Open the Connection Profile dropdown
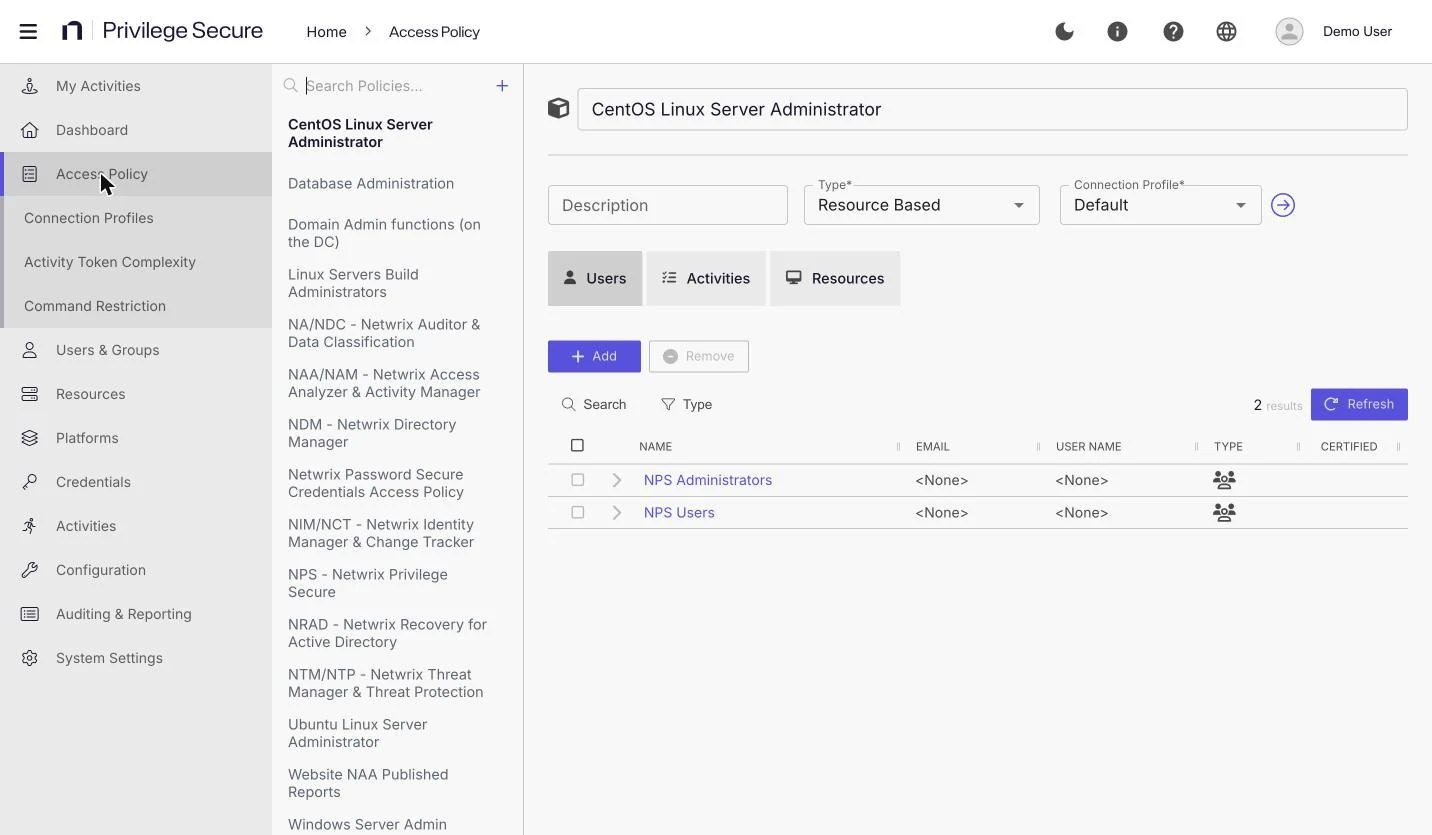Viewport: 1432px width, 835px height. [1161, 205]
